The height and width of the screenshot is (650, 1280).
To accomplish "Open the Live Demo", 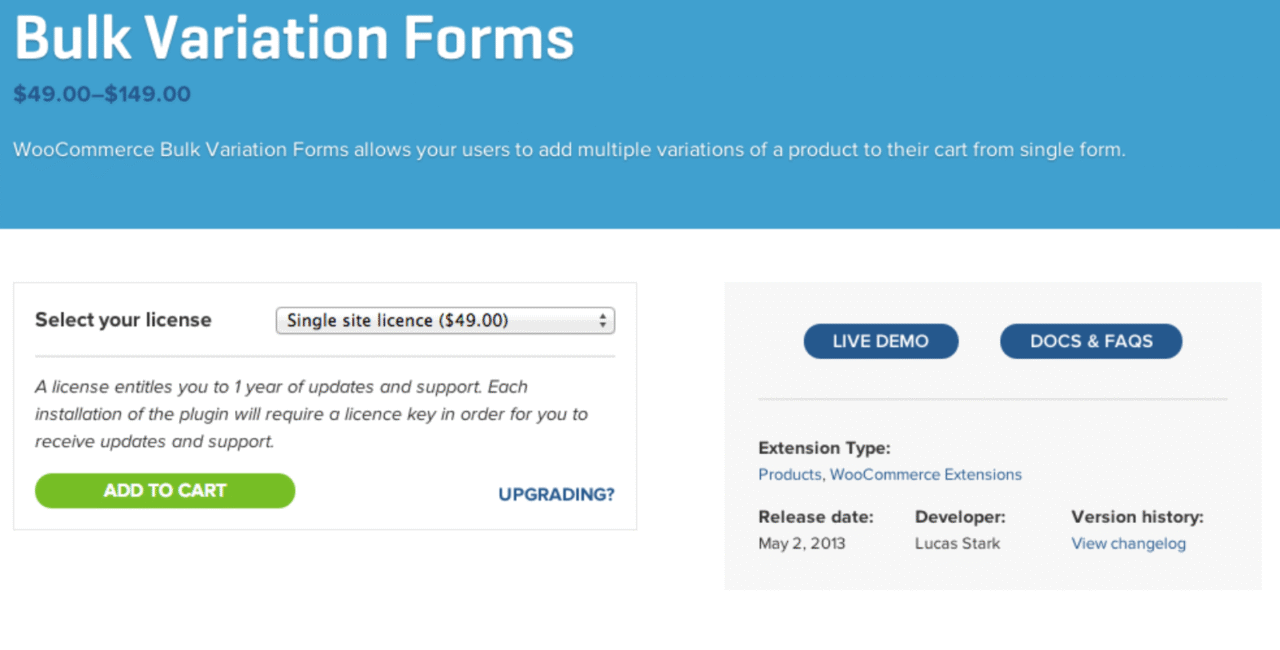I will 880,341.
